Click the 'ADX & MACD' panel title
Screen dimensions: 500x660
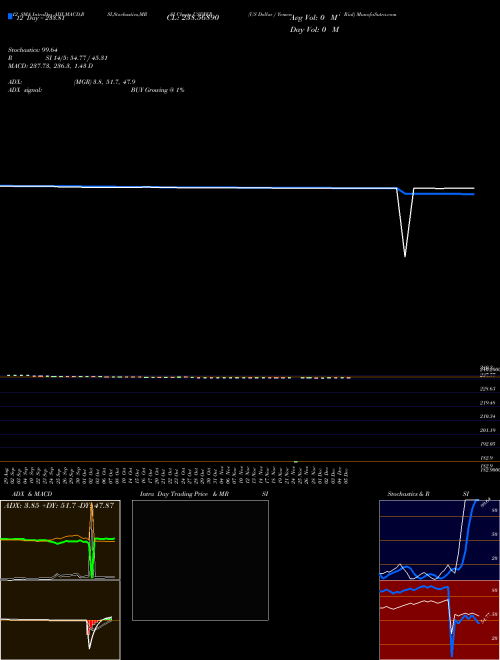(x=32, y=494)
